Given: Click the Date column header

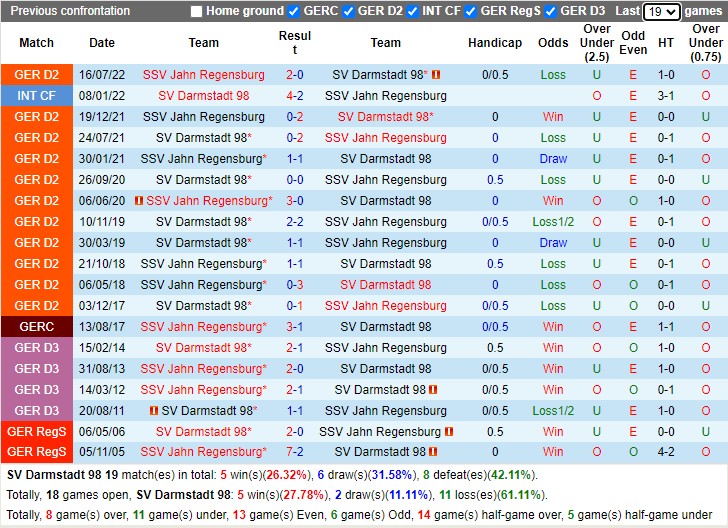Looking at the screenshot, I should pos(102,43).
